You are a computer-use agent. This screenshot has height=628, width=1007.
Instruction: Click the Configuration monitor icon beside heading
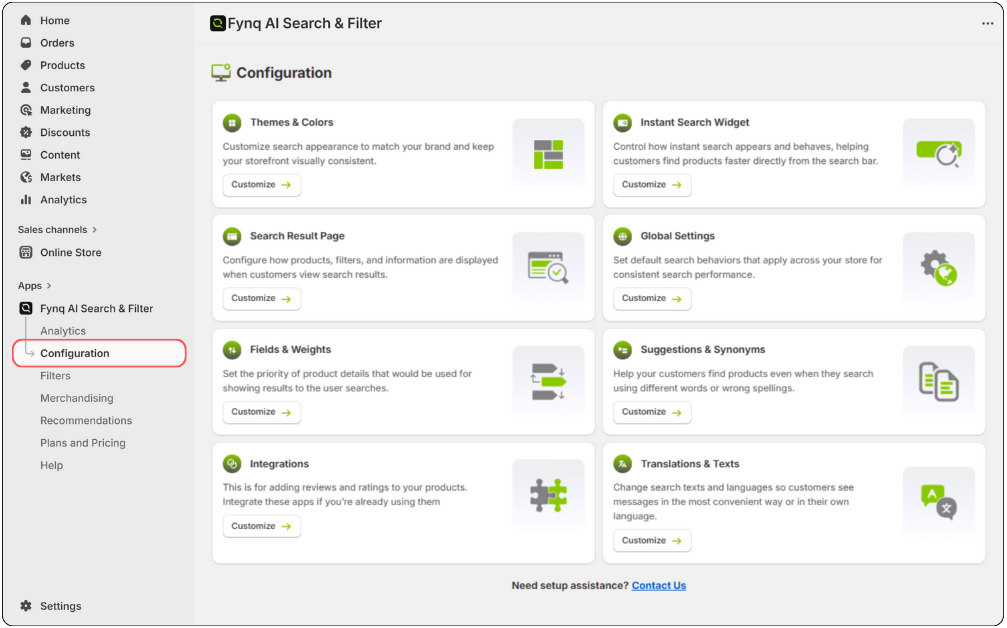coord(221,73)
